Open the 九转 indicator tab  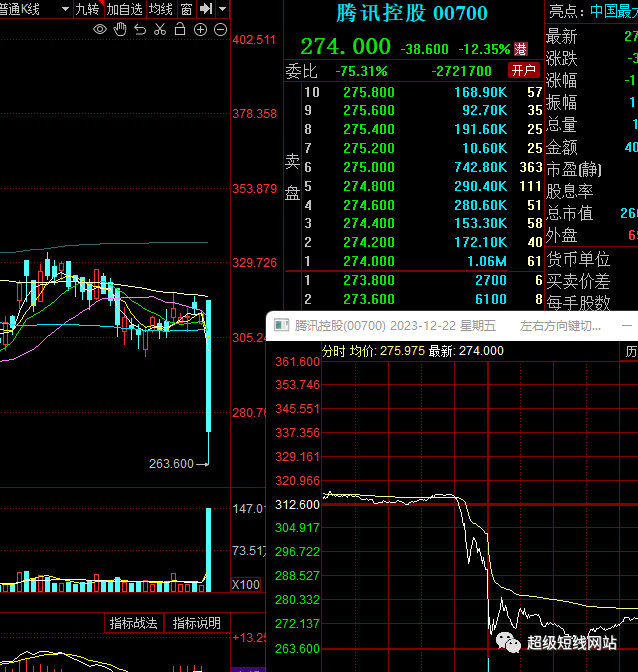pyautogui.click(x=87, y=9)
